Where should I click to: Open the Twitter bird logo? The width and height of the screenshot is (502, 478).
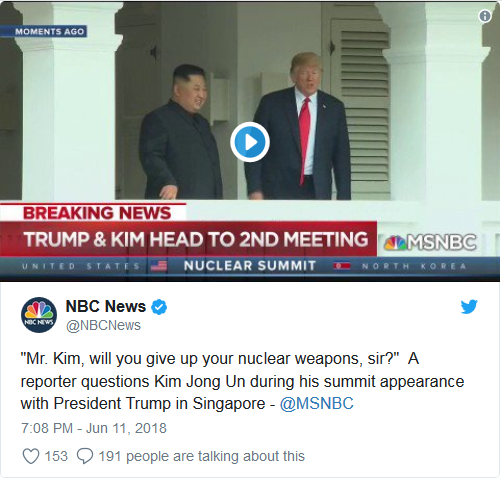coord(469,307)
